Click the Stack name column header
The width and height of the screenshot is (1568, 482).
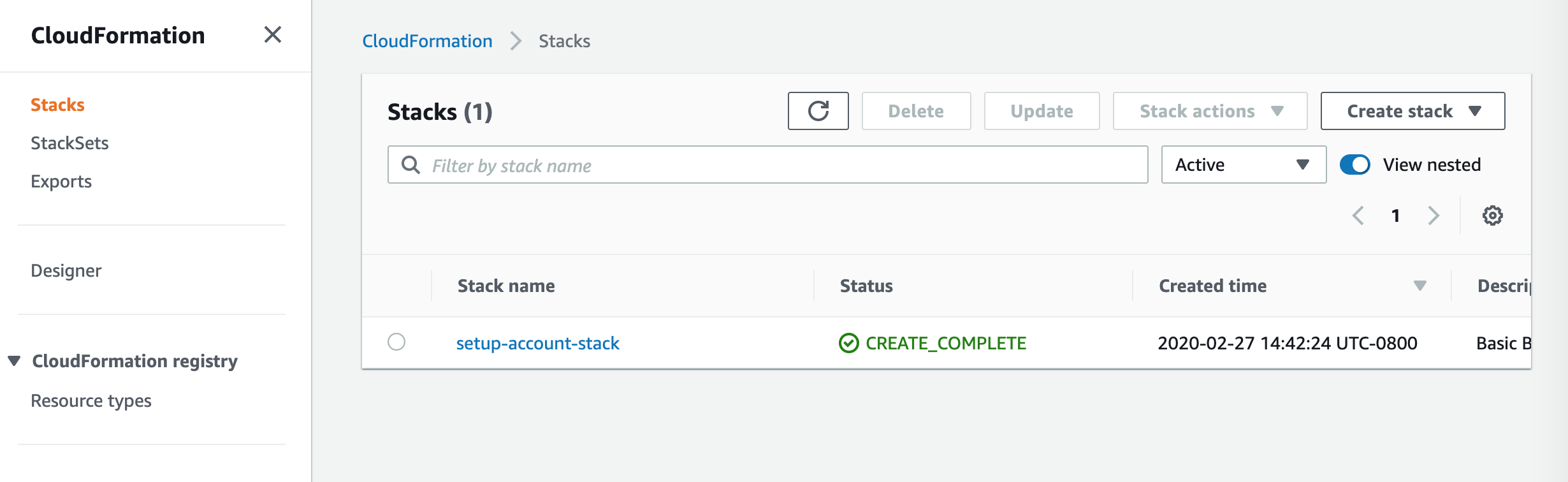pos(506,286)
